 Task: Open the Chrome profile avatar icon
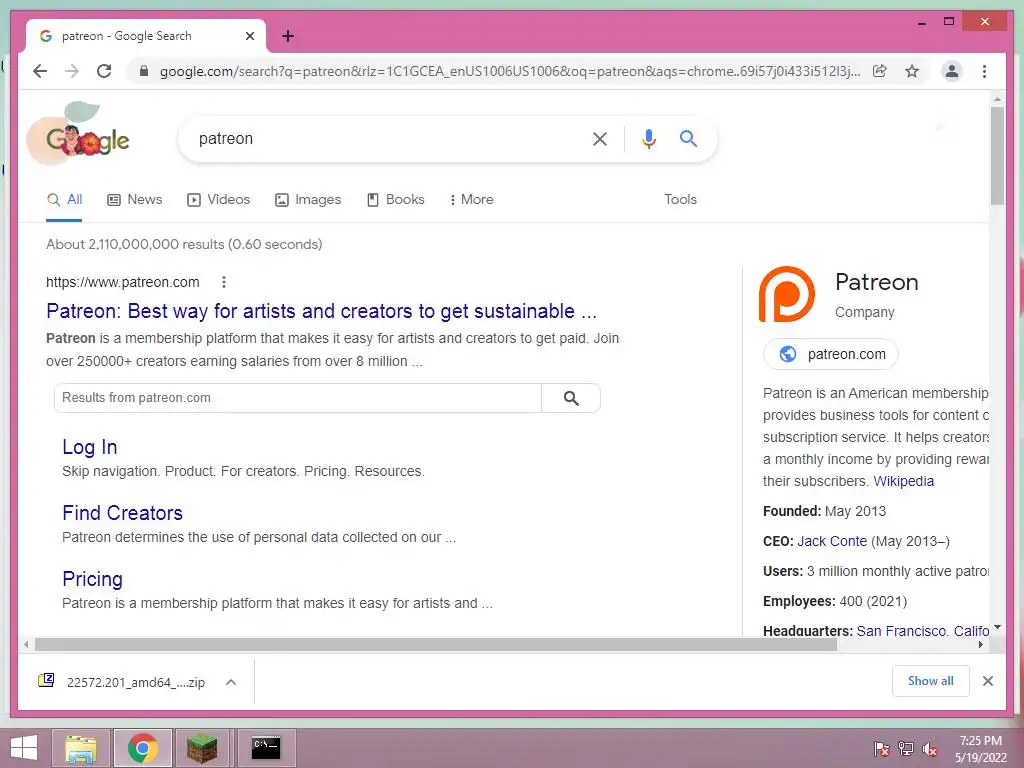(952, 71)
